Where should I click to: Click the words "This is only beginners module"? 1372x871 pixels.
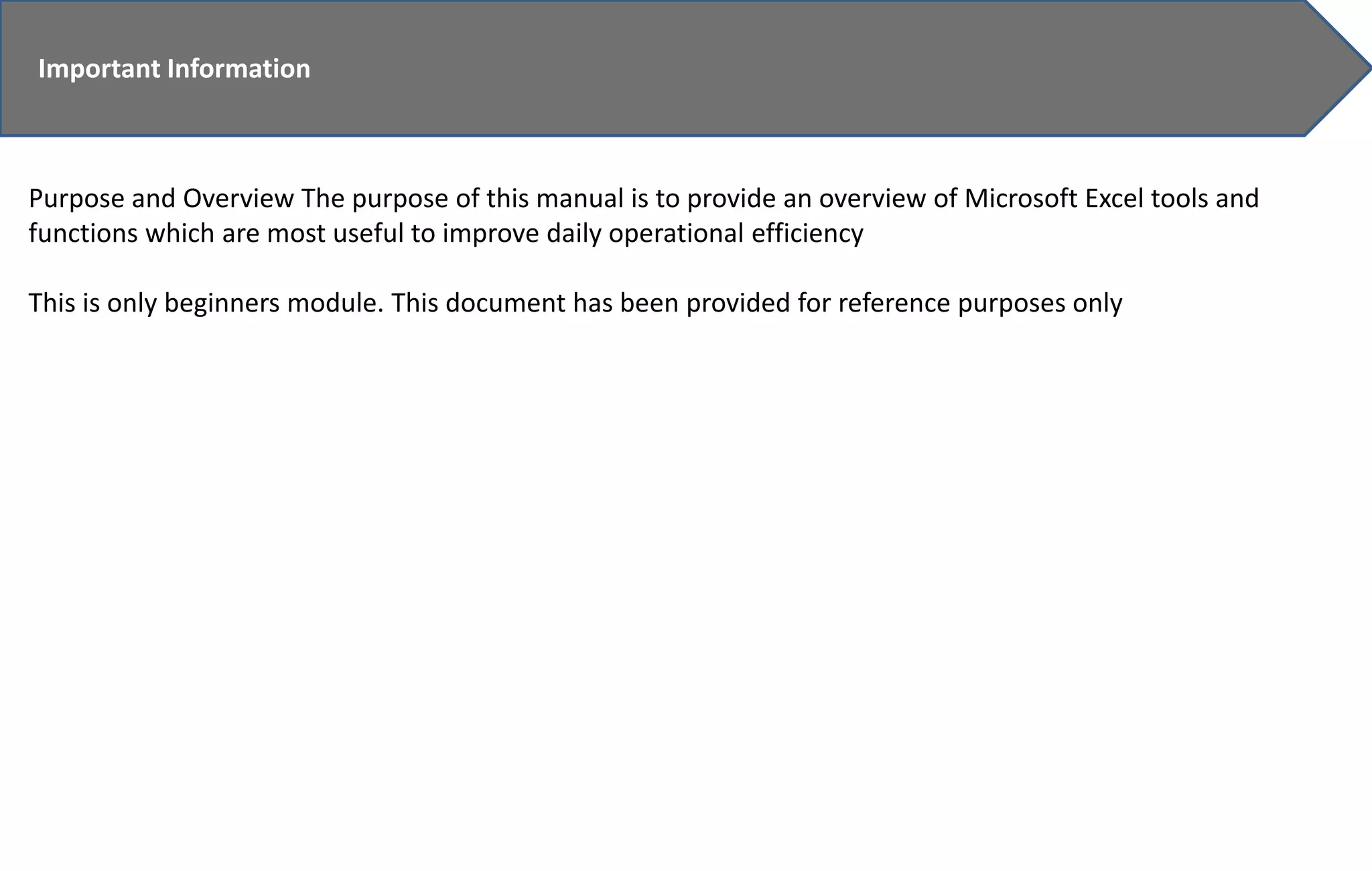pos(203,304)
